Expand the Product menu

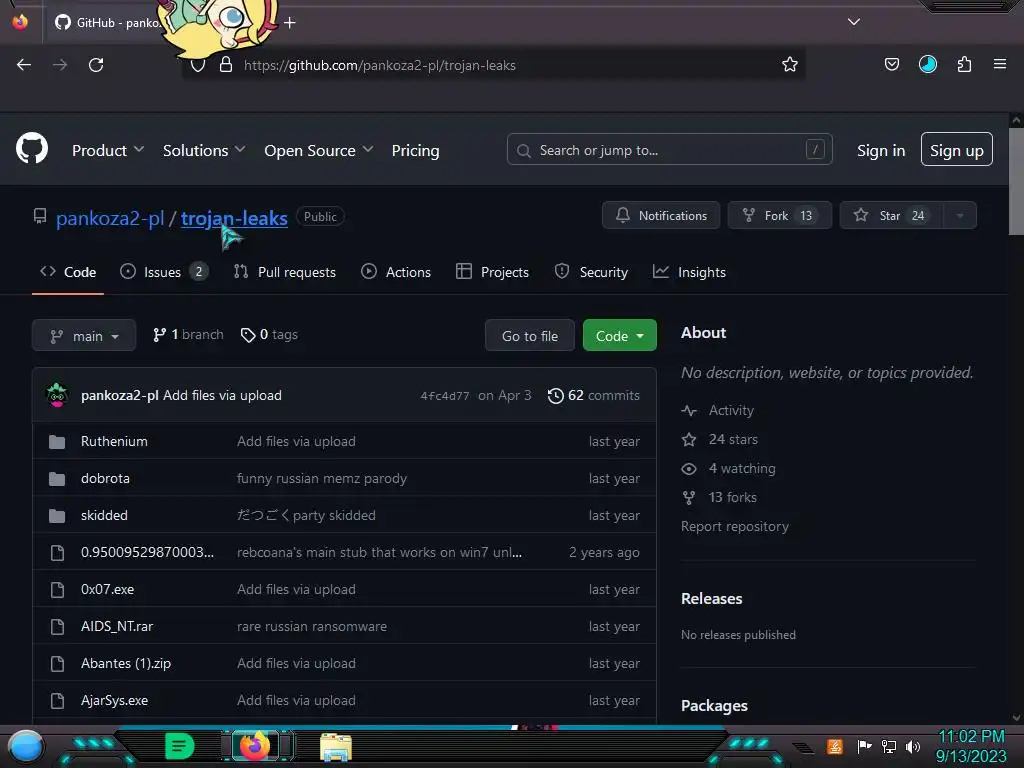(108, 150)
